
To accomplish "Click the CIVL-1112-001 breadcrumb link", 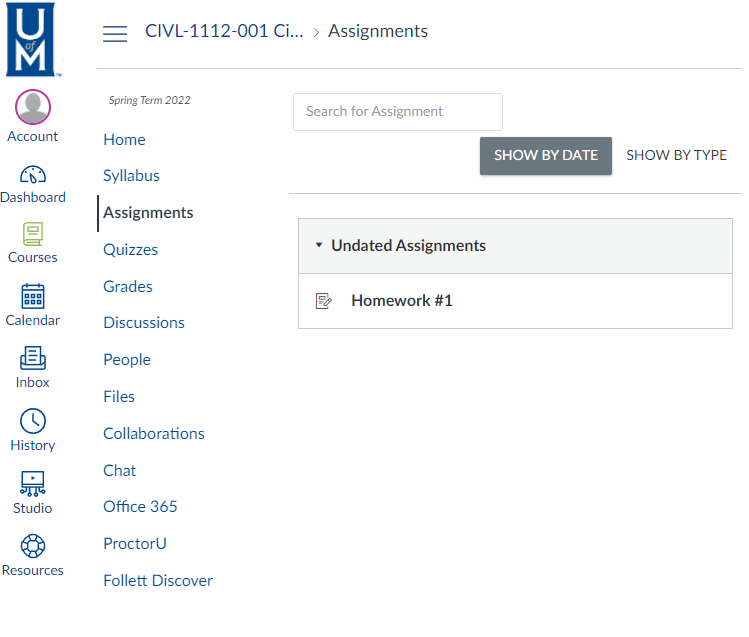I will pos(224,31).
